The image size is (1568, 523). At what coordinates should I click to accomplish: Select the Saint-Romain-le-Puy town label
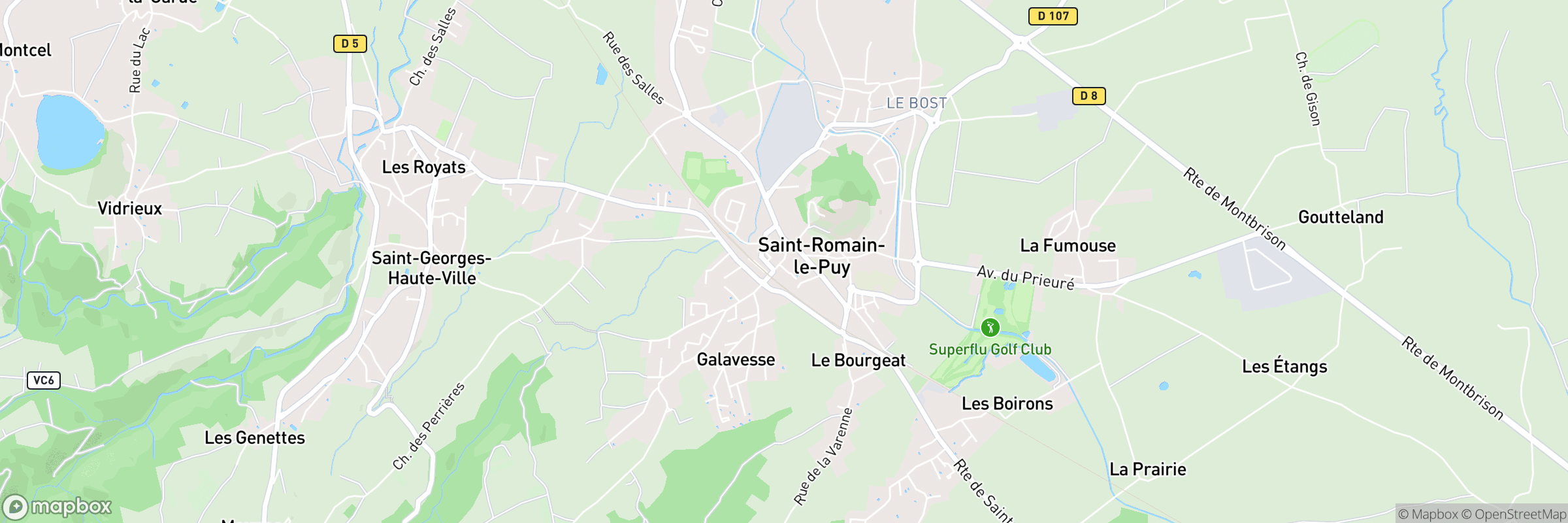click(822, 256)
